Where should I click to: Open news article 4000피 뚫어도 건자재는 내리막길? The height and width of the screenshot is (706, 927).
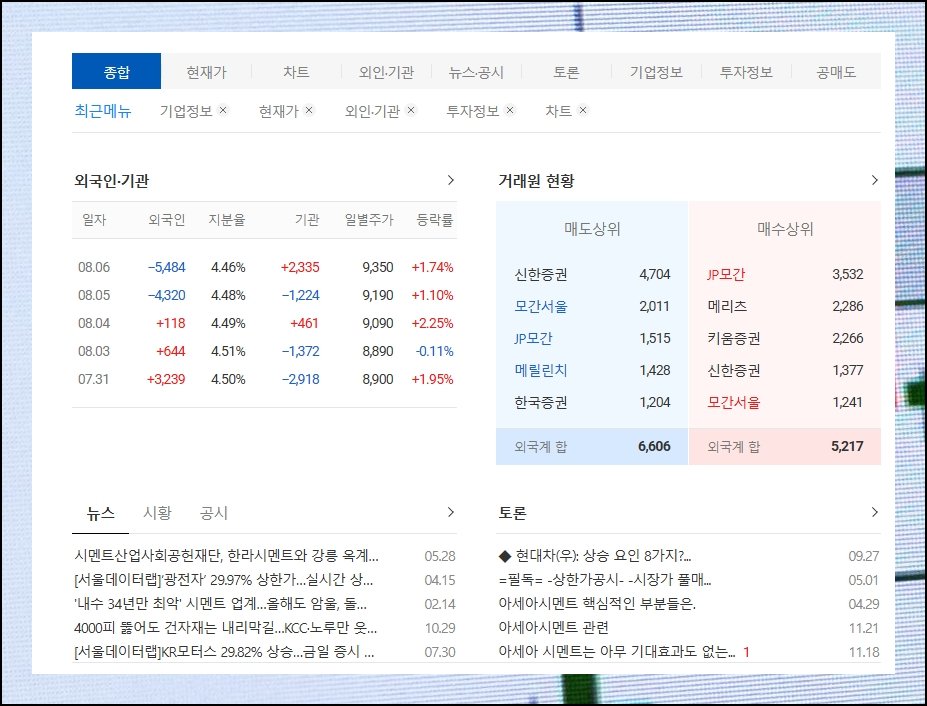[226, 628]
